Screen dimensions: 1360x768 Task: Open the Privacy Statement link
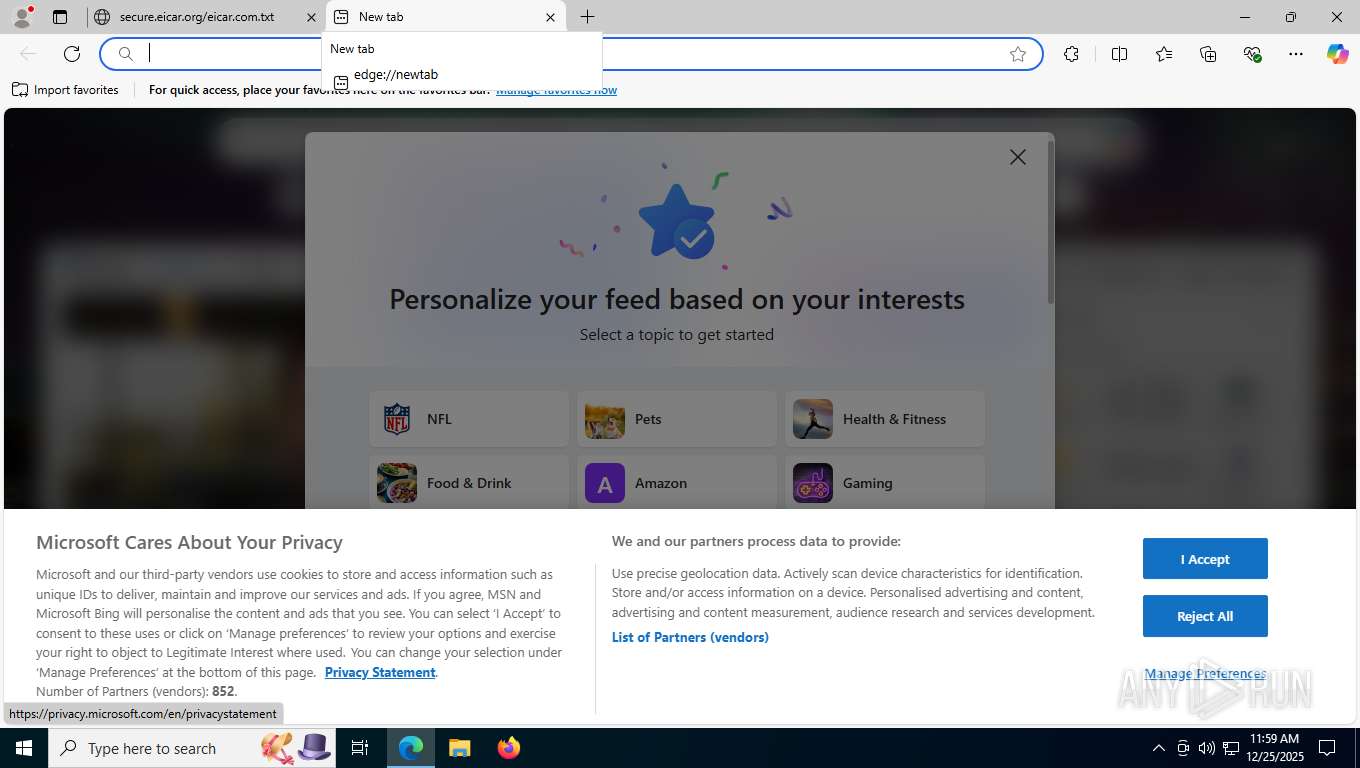(380, 672)
